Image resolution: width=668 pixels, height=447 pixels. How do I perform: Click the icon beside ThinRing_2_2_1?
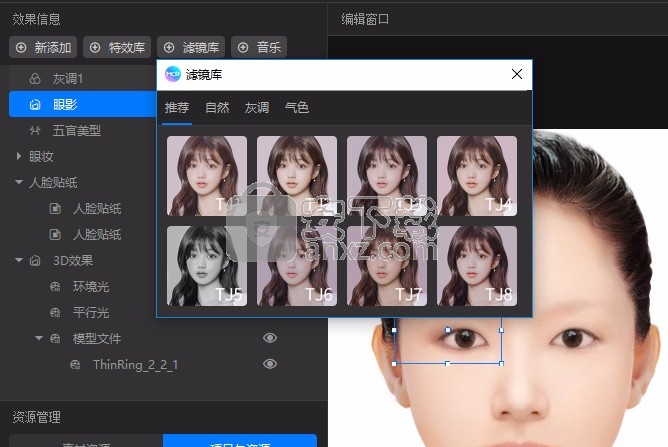click(75, 364)
